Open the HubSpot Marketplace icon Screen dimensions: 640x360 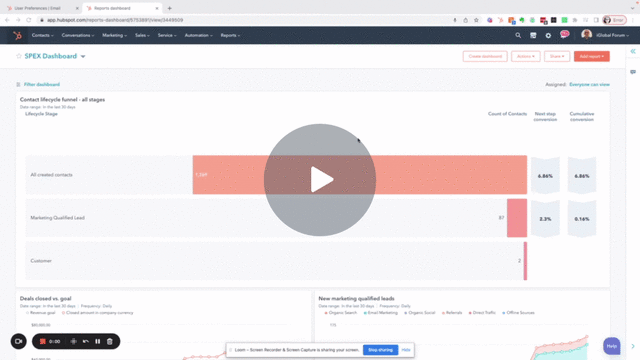(x=533, y=36)
